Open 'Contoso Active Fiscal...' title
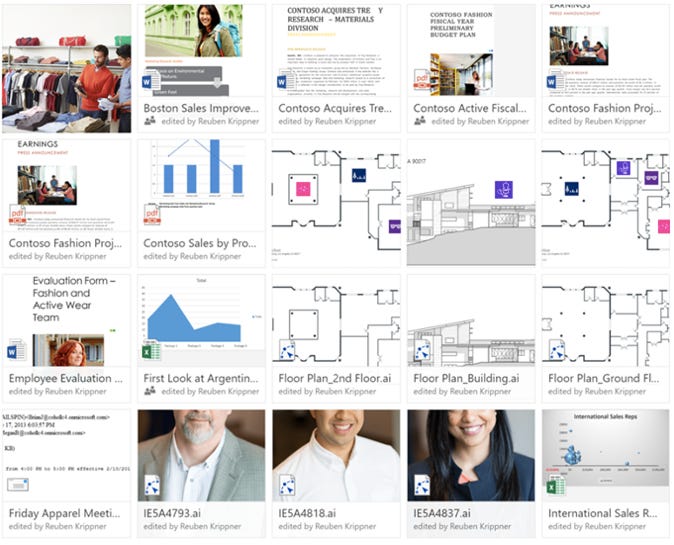This screenshot has width=674, height=545. pos(470,108)
